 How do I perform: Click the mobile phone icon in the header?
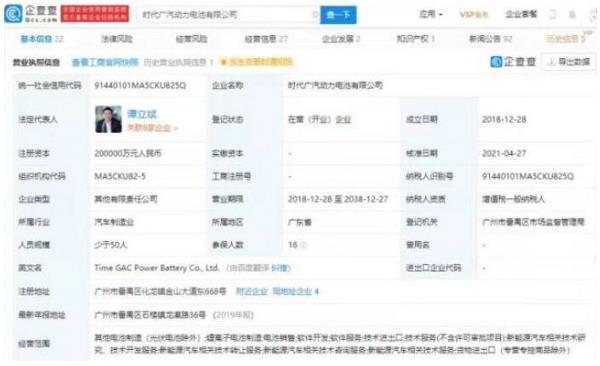coord(552,15)
